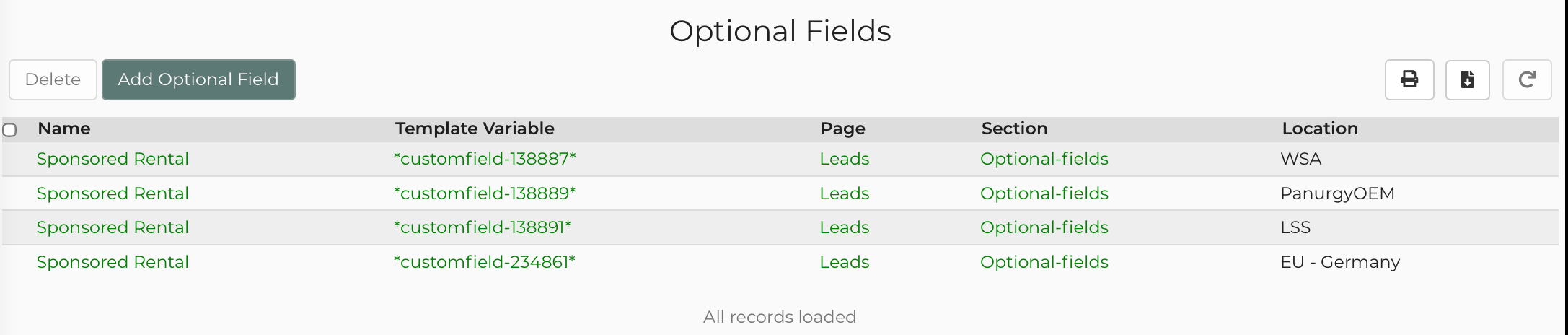
Task: Open Sponsored Rental in PanurgyOEM row
Action: click(x=113, y=193)
